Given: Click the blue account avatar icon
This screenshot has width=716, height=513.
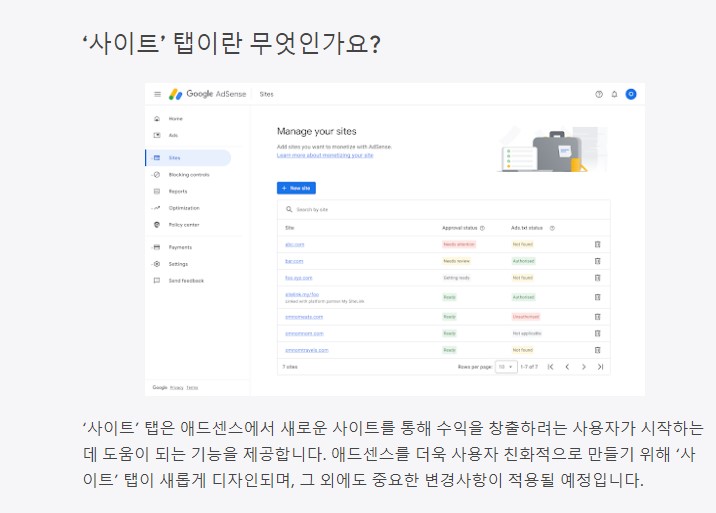Looking at the screenshot, I should point(631,94).
